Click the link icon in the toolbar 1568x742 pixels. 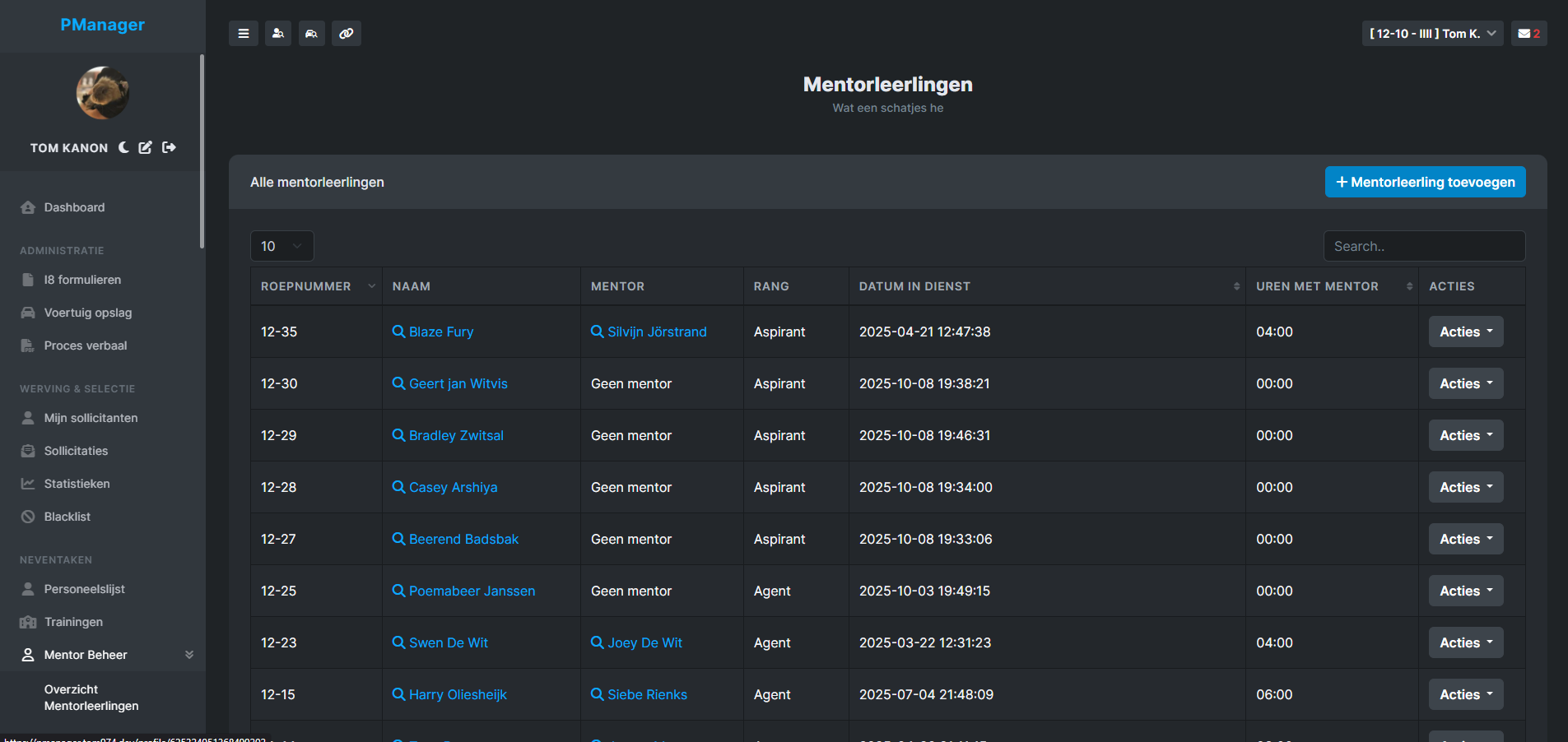pos(346,33)
